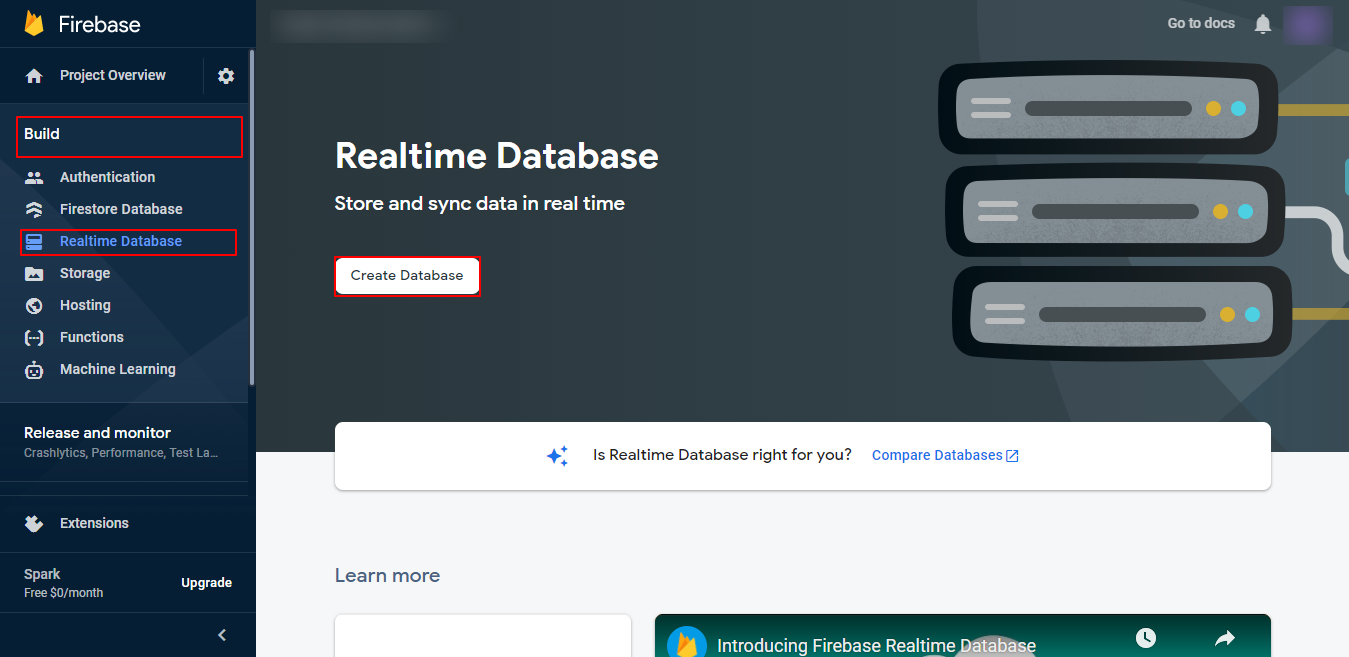Click the Storage image icon
The image size is (1349, 657).
(x=34, y=274)
